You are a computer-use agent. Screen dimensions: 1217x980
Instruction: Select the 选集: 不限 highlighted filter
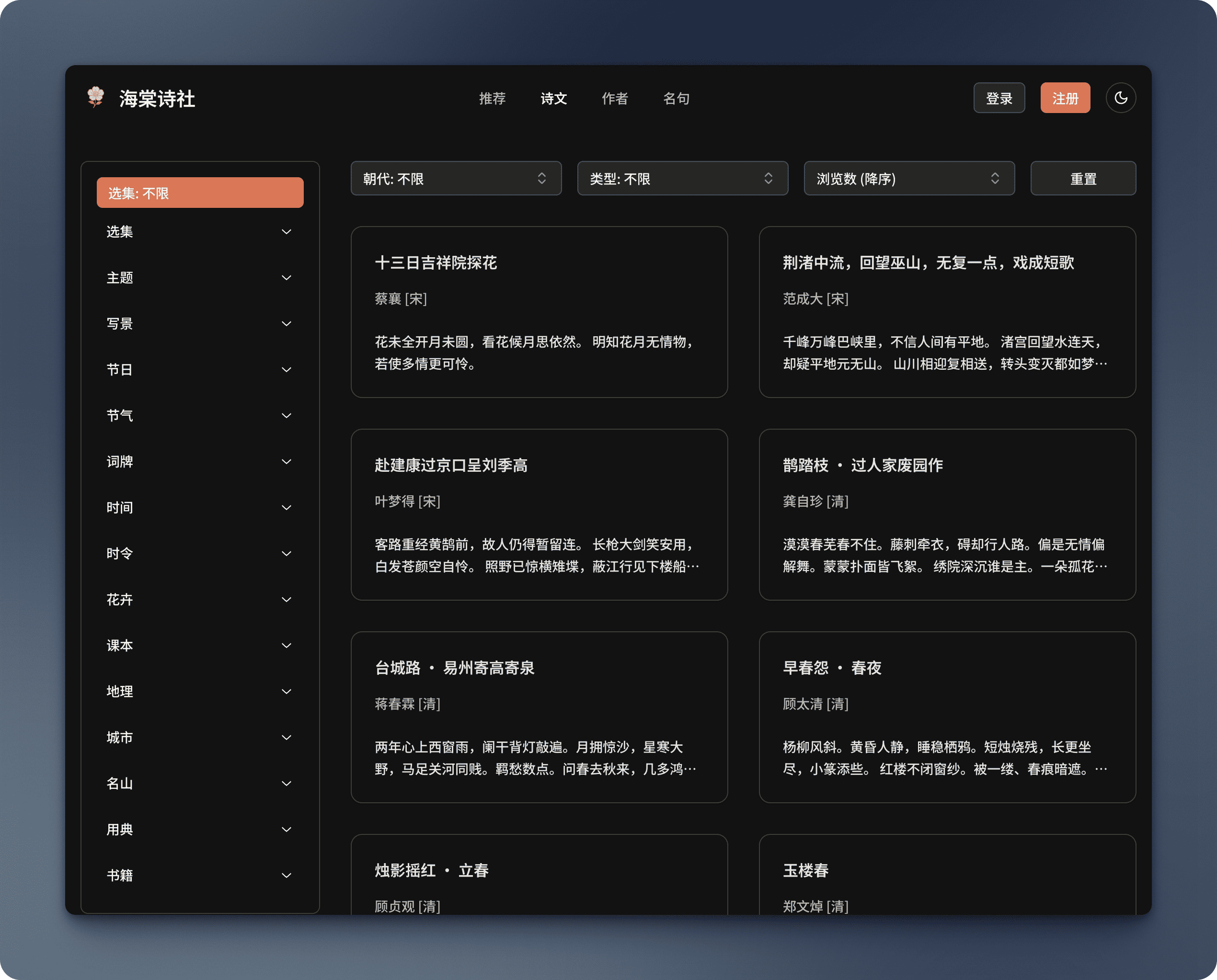click(200, 193)
